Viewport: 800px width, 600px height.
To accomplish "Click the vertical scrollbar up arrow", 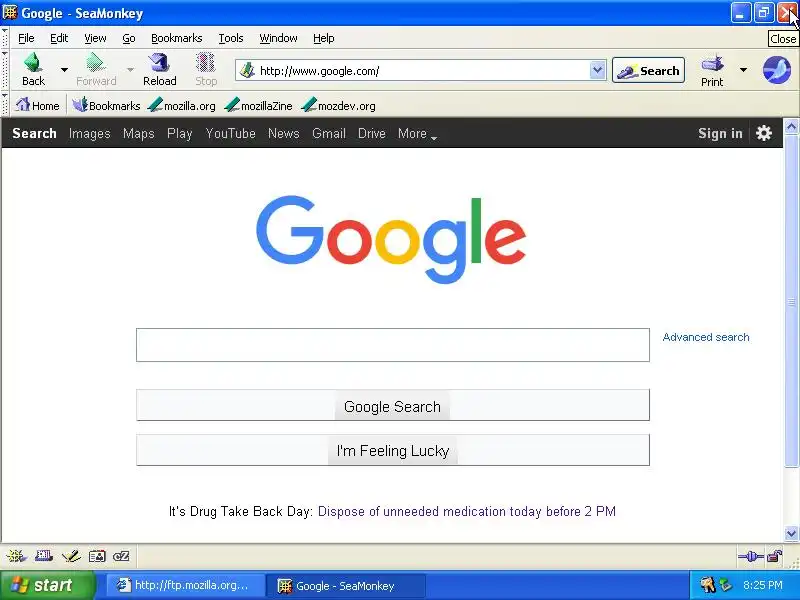I will [791, 126].
